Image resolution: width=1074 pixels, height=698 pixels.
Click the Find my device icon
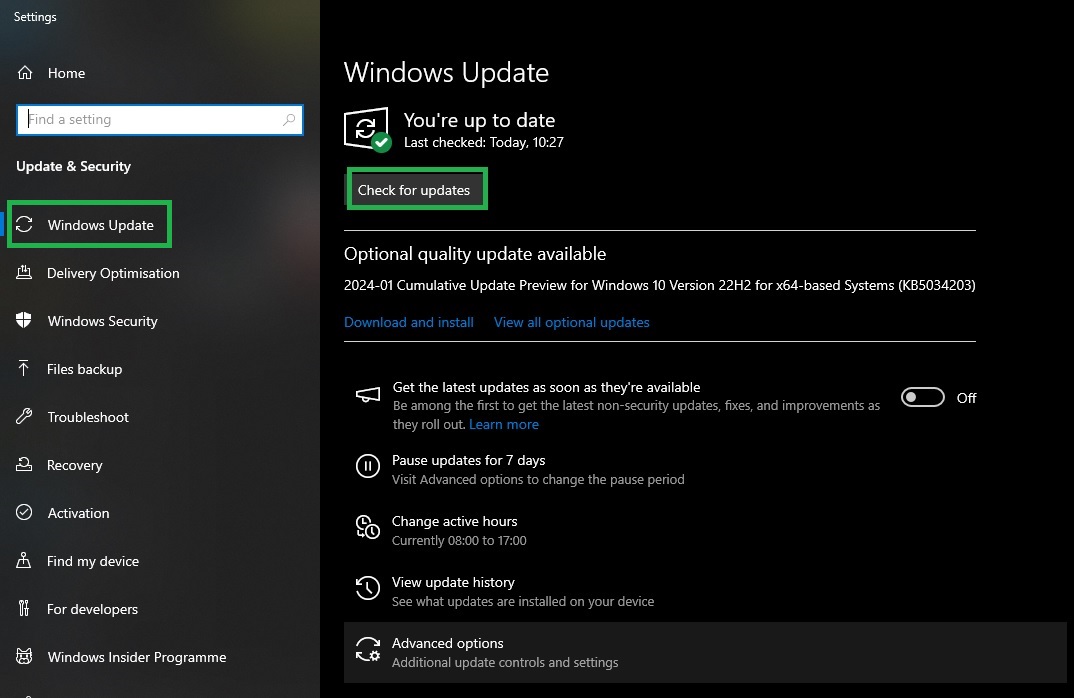[x=24, y=560]
